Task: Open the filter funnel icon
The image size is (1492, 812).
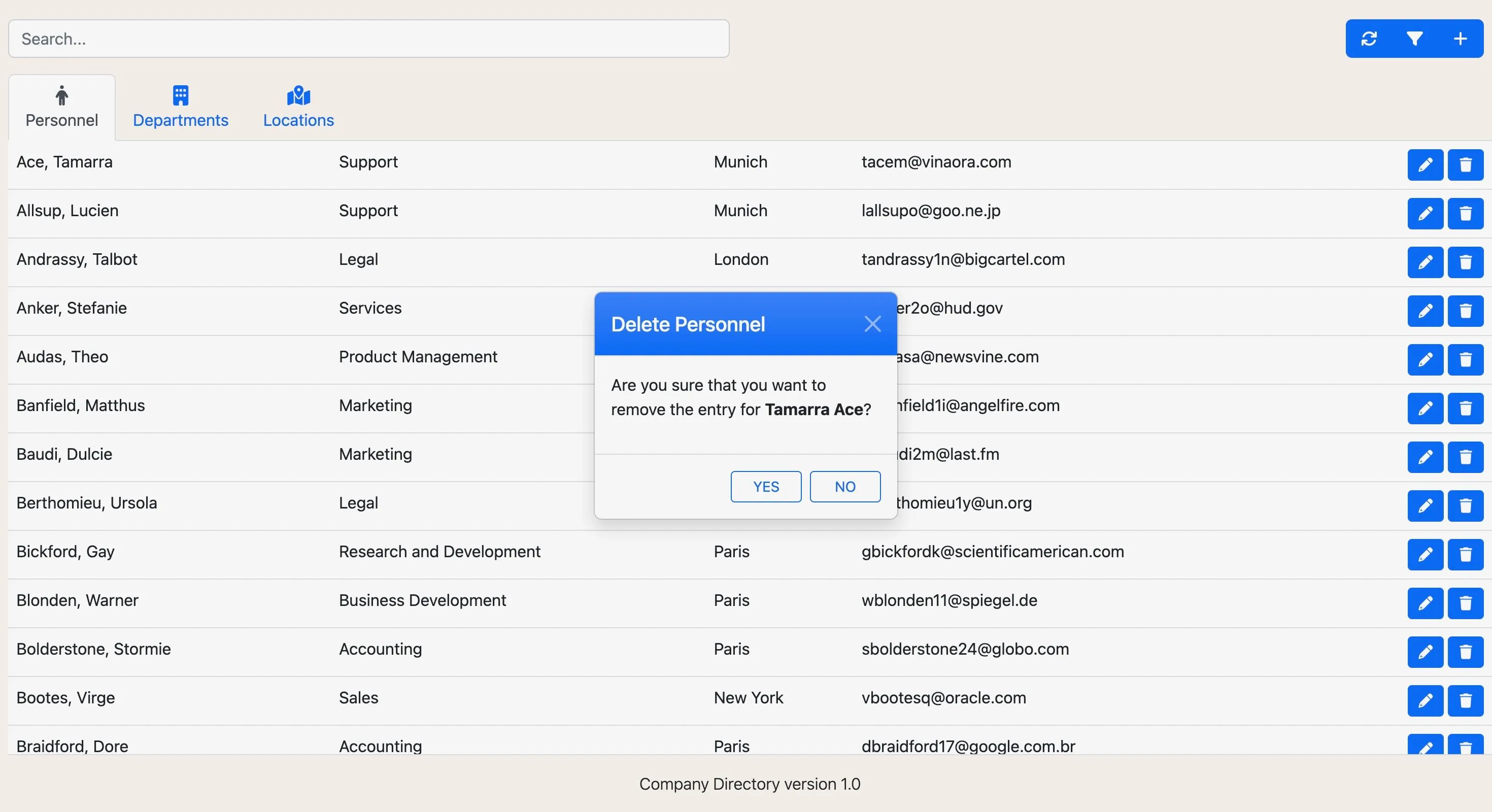Action: 1414,39
